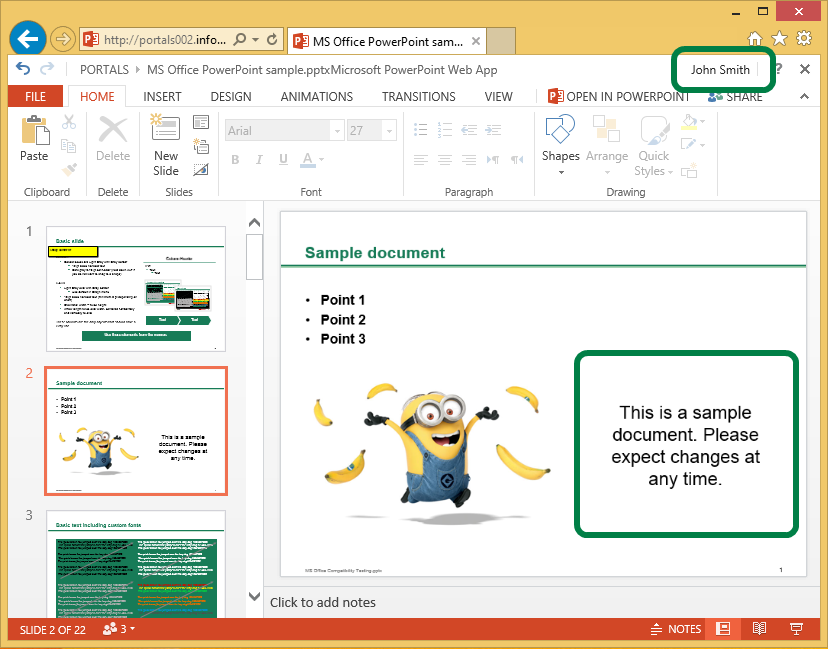Toggle Bold formatting
Screen dimensions: 828x649
(235, 159)
